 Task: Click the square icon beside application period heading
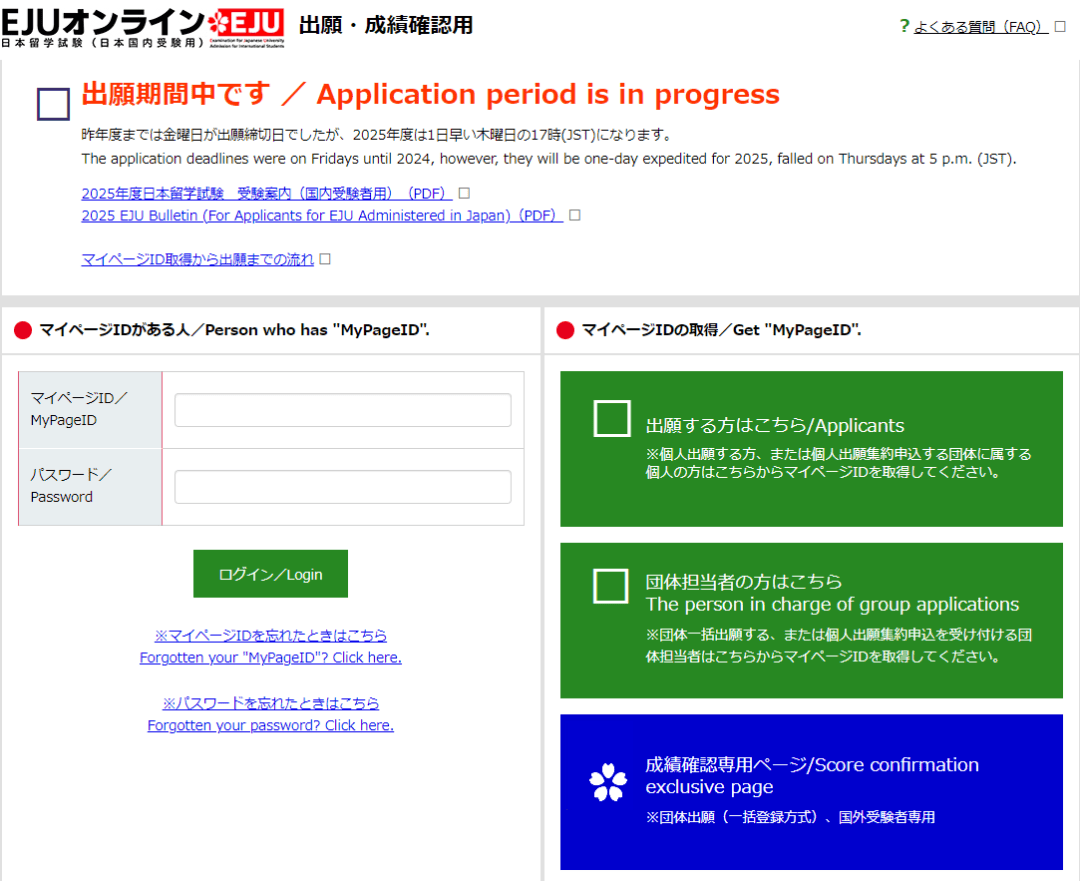coord(53,104)
